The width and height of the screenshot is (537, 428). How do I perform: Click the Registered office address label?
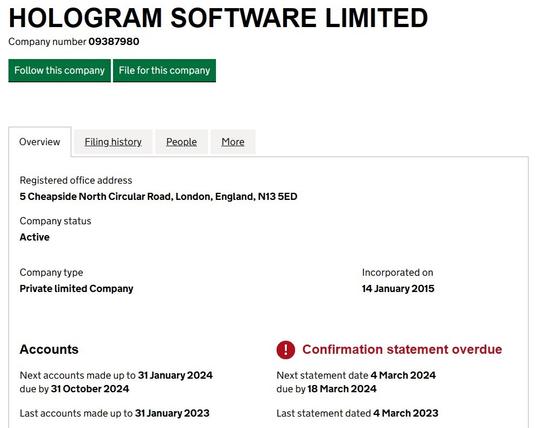(76, 180)
